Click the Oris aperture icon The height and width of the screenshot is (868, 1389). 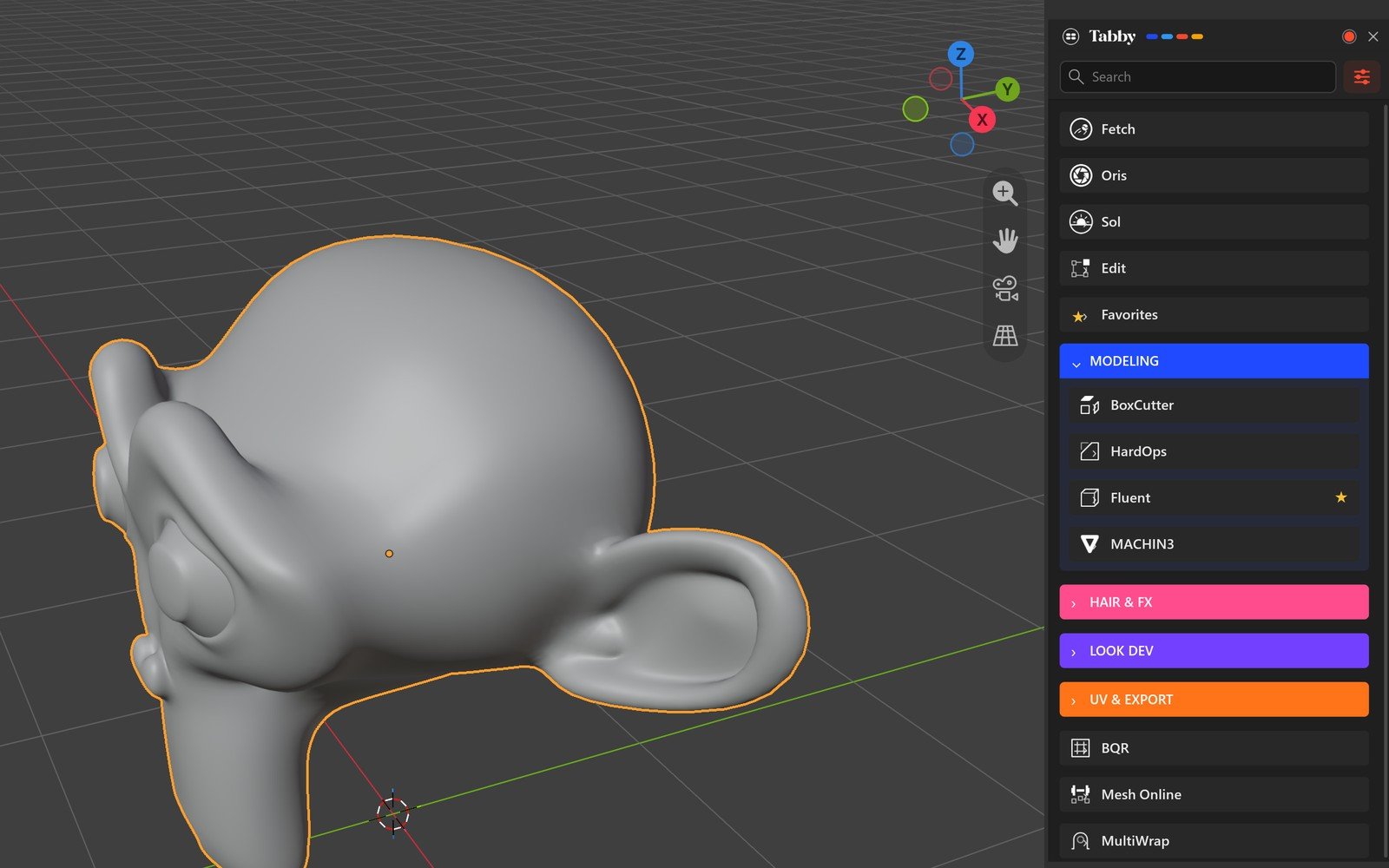pyautogui.click(x=1081, y=175)
